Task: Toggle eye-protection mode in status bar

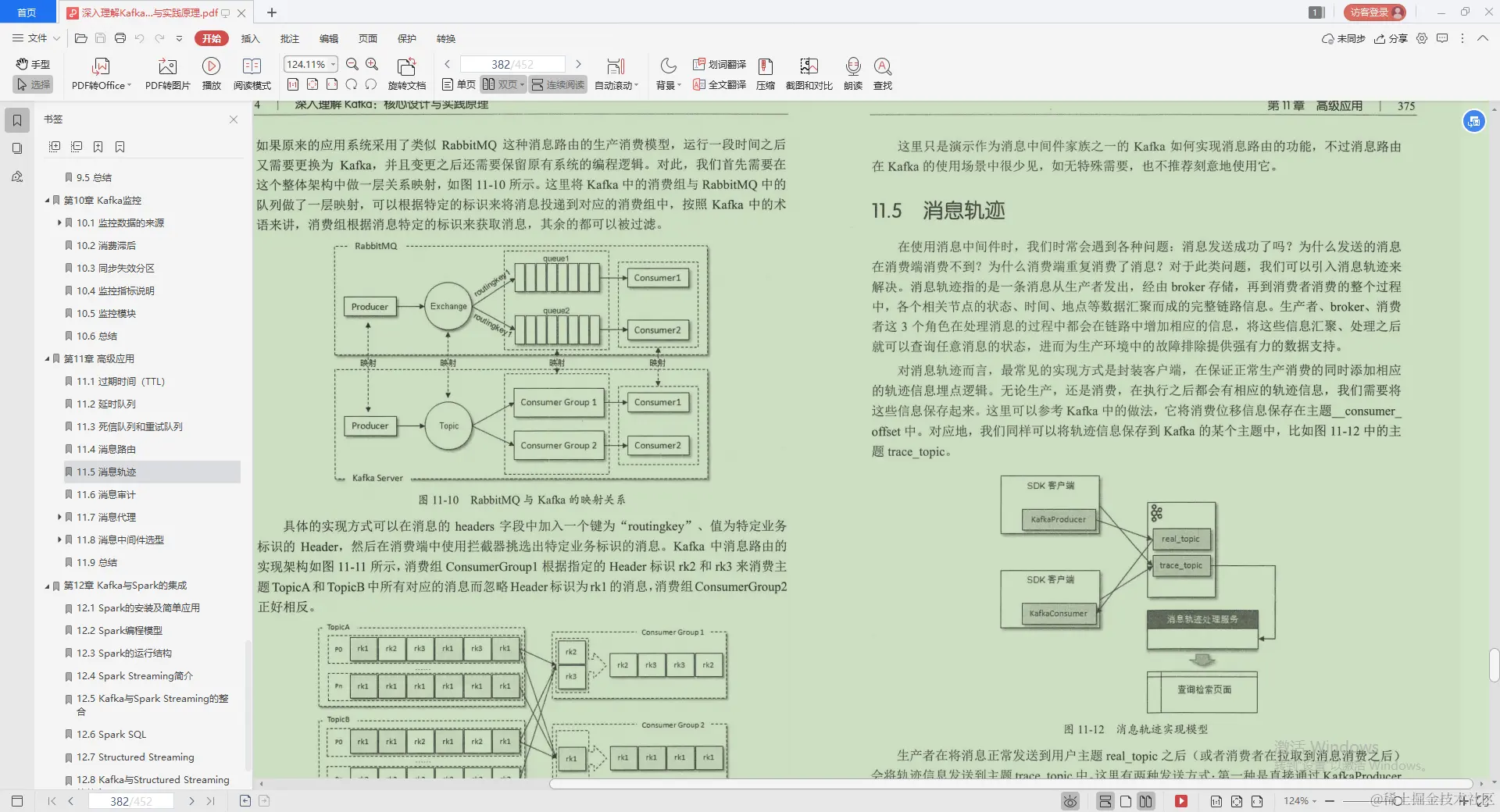Action: [1069, 800]
